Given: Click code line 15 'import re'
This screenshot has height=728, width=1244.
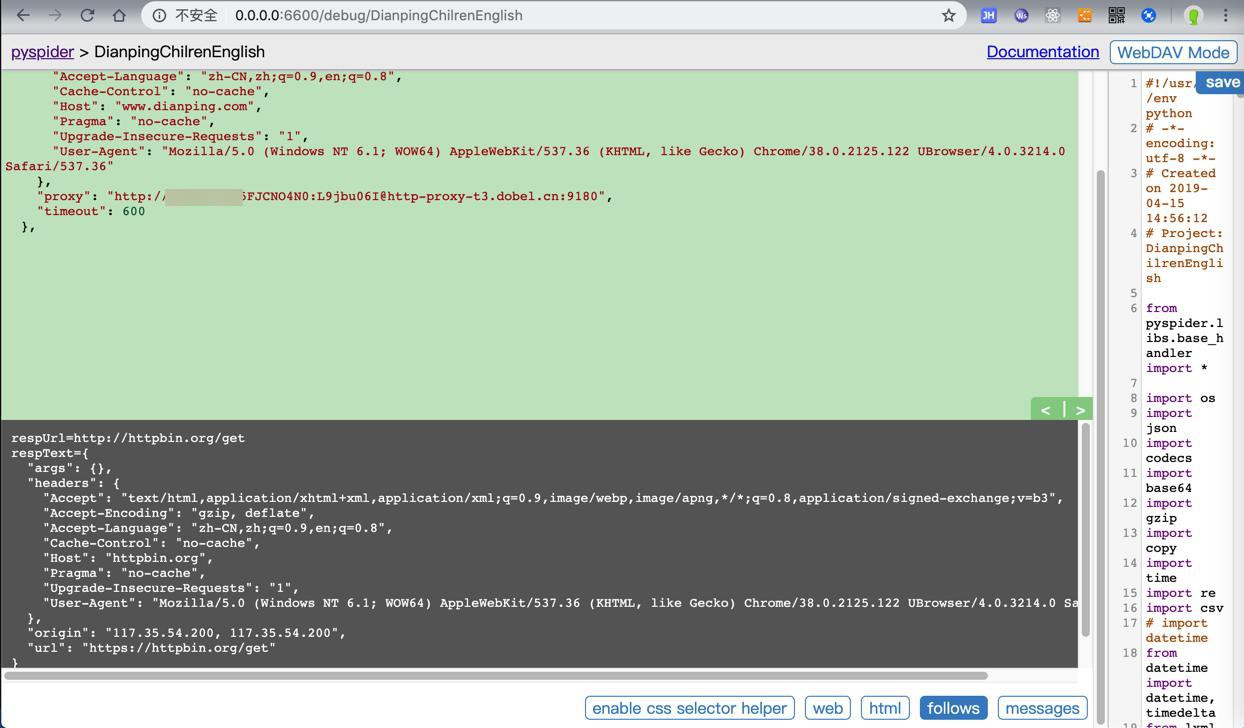Looking at the screenshot, I should 1180,593.
